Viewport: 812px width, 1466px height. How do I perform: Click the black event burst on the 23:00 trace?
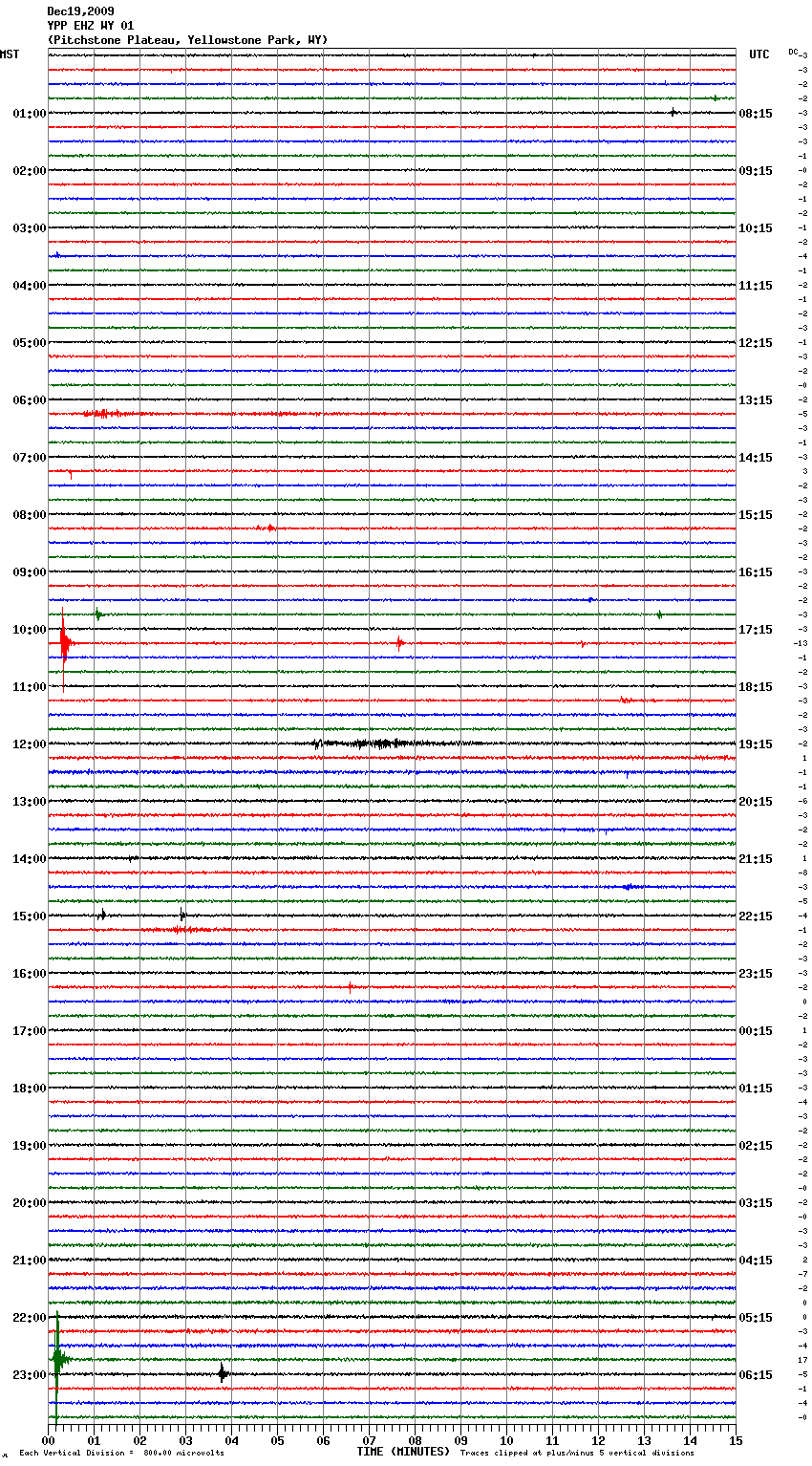tap(223, 1374)
